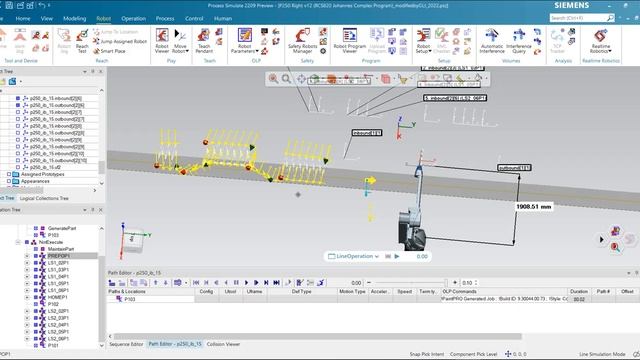The image size is (640, 360).
Task: Click the view-cube navigation widget
Action: [133, 239]
